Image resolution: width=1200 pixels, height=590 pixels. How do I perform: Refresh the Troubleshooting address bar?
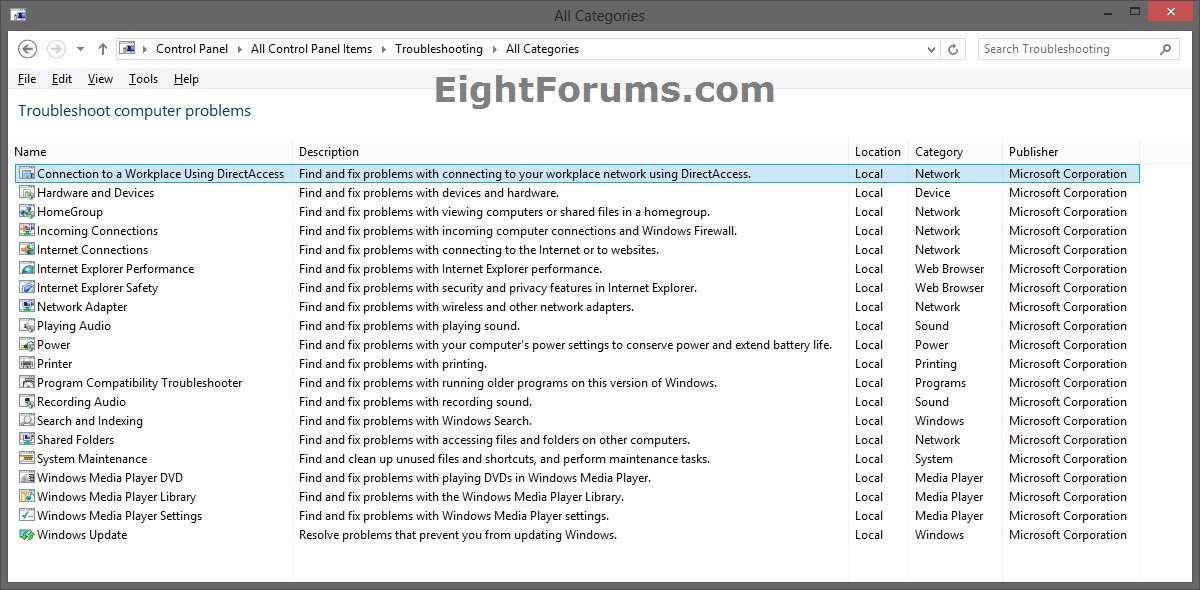(x=954, y=49)
